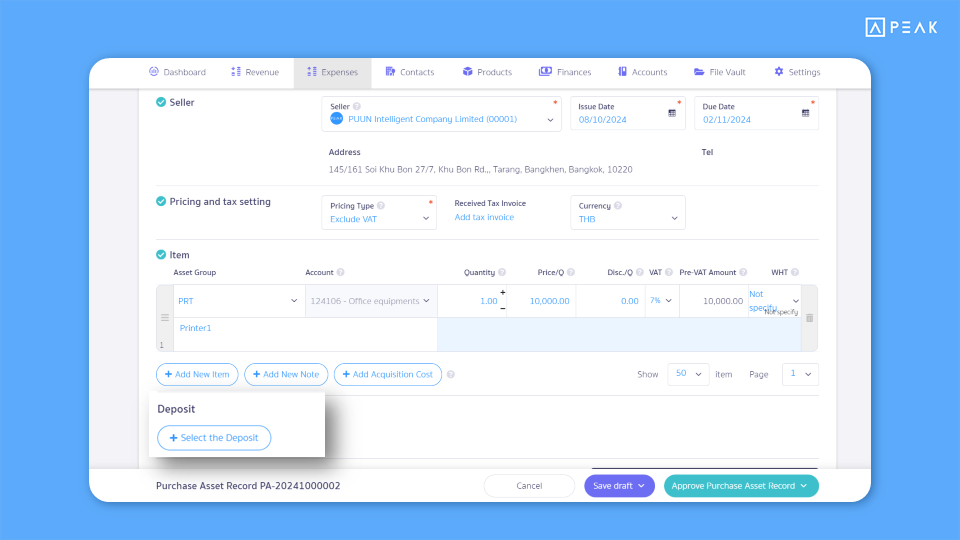The image size is (960, 540).
Task: Open the Products tab
Action: tap(487, 72)
